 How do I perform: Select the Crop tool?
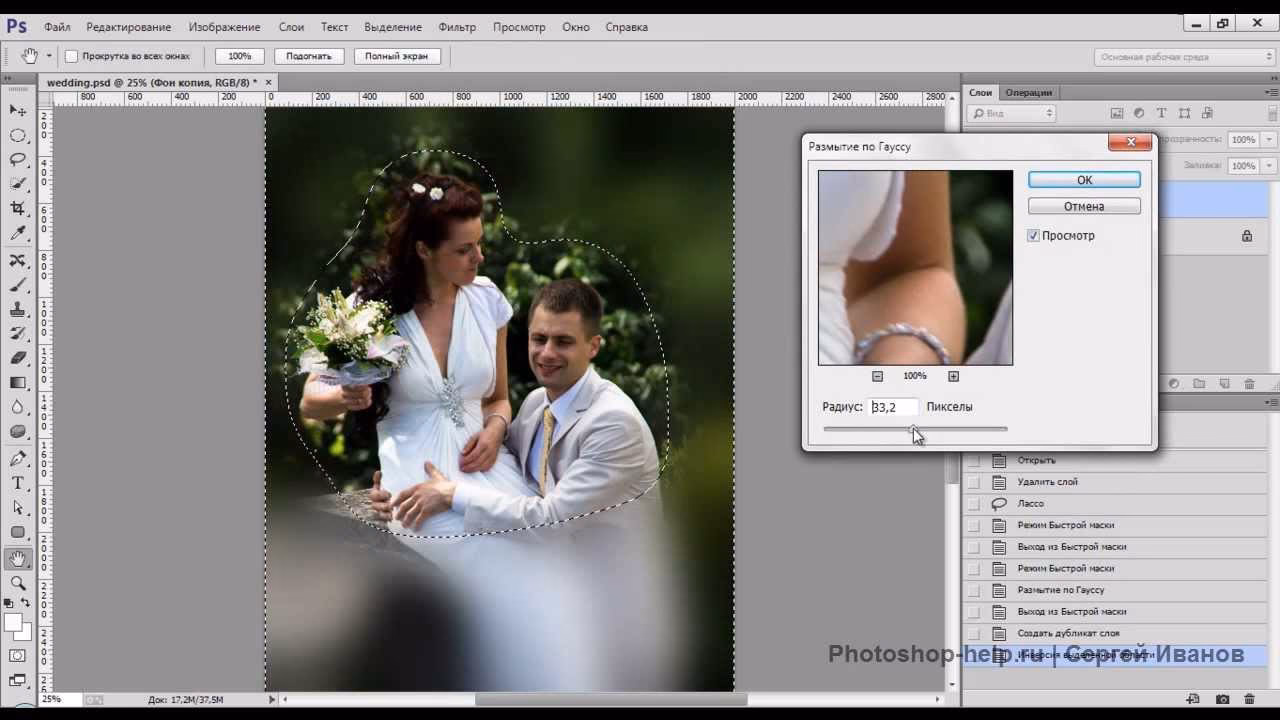18,208
